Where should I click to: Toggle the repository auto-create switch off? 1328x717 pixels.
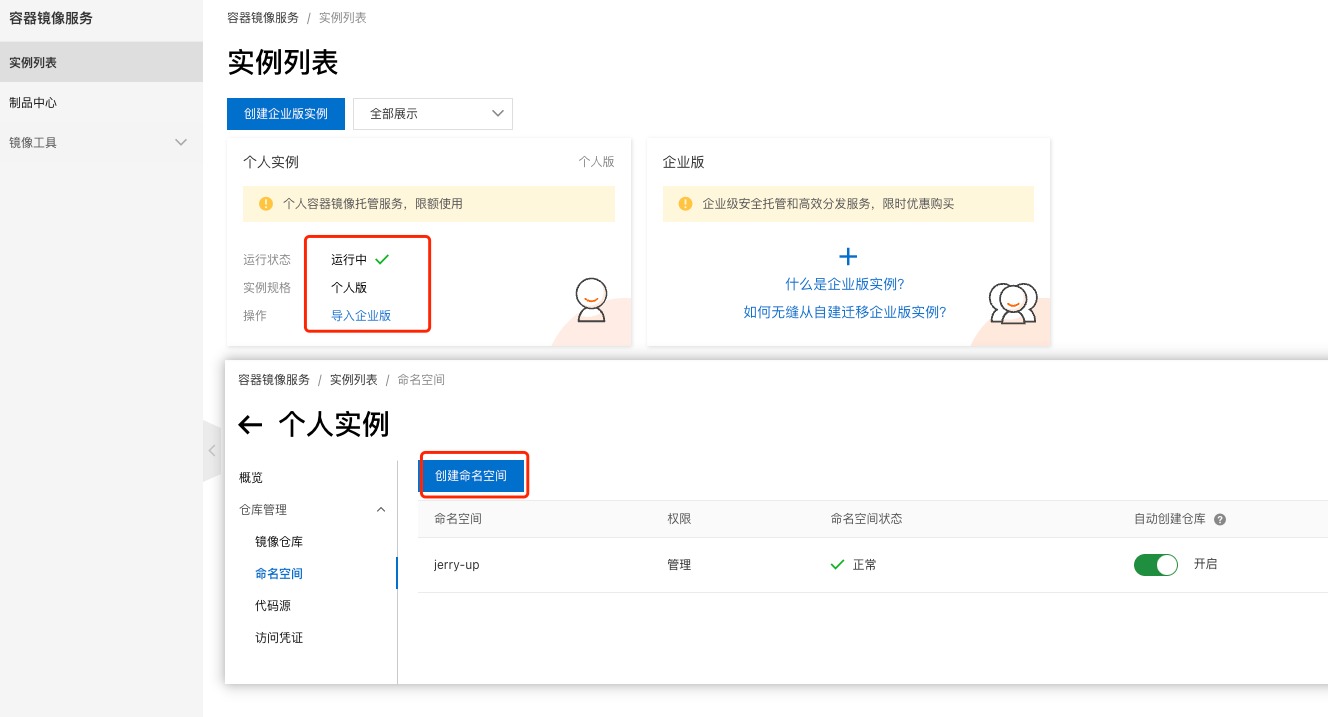click(1156, 564)
